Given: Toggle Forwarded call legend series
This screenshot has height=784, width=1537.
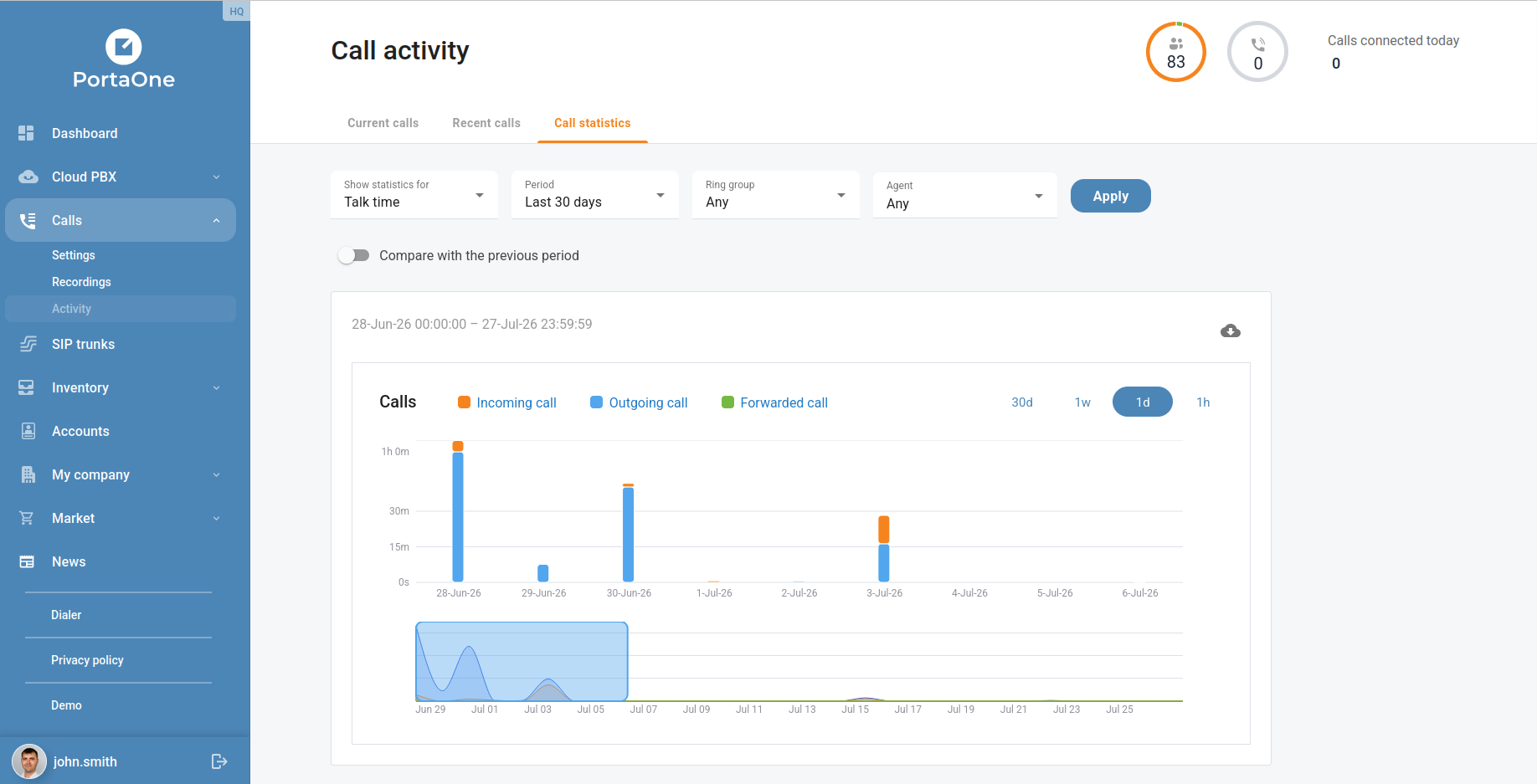Looking at the screenshot, I should click(x=775, y=402).
